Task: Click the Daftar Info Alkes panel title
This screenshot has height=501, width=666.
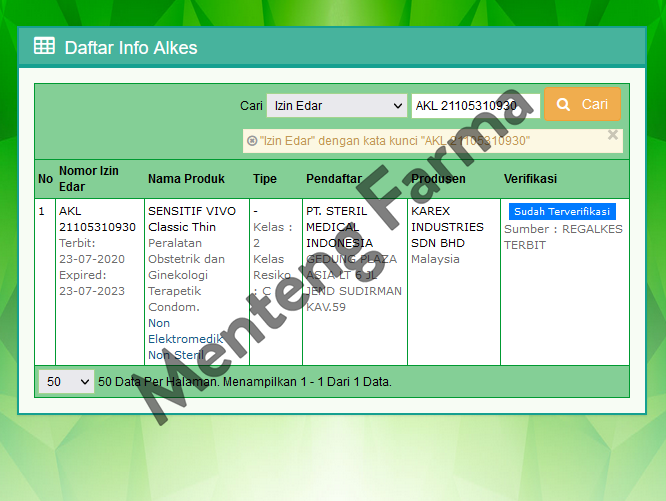Action: (x=131, y=47)
